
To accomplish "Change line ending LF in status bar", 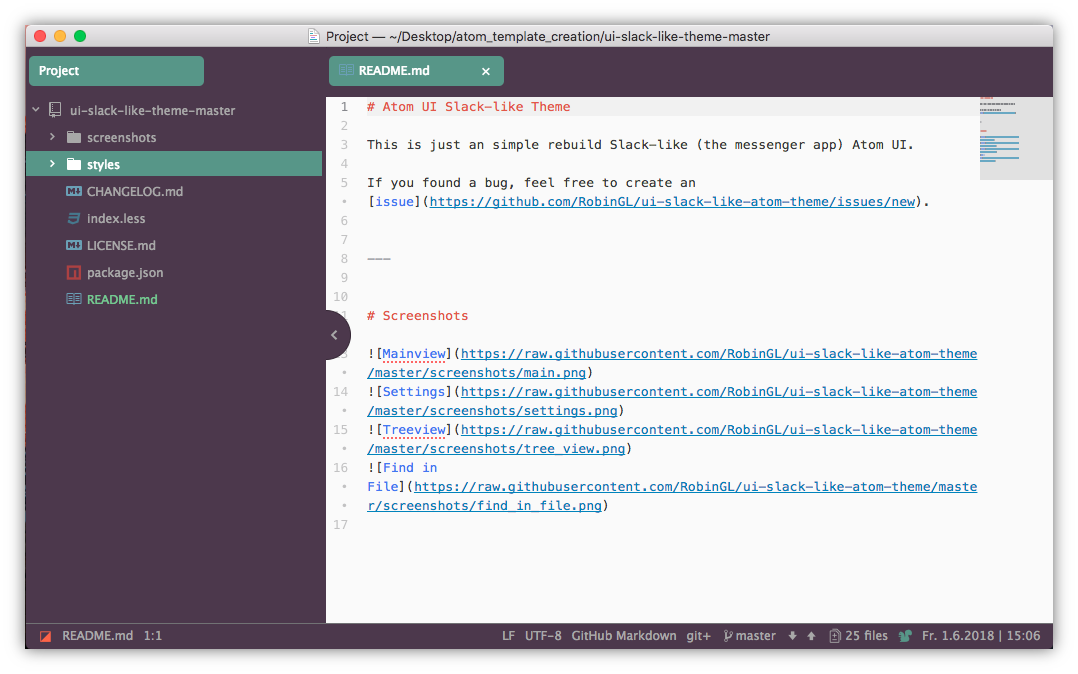I will pos(508,635).
